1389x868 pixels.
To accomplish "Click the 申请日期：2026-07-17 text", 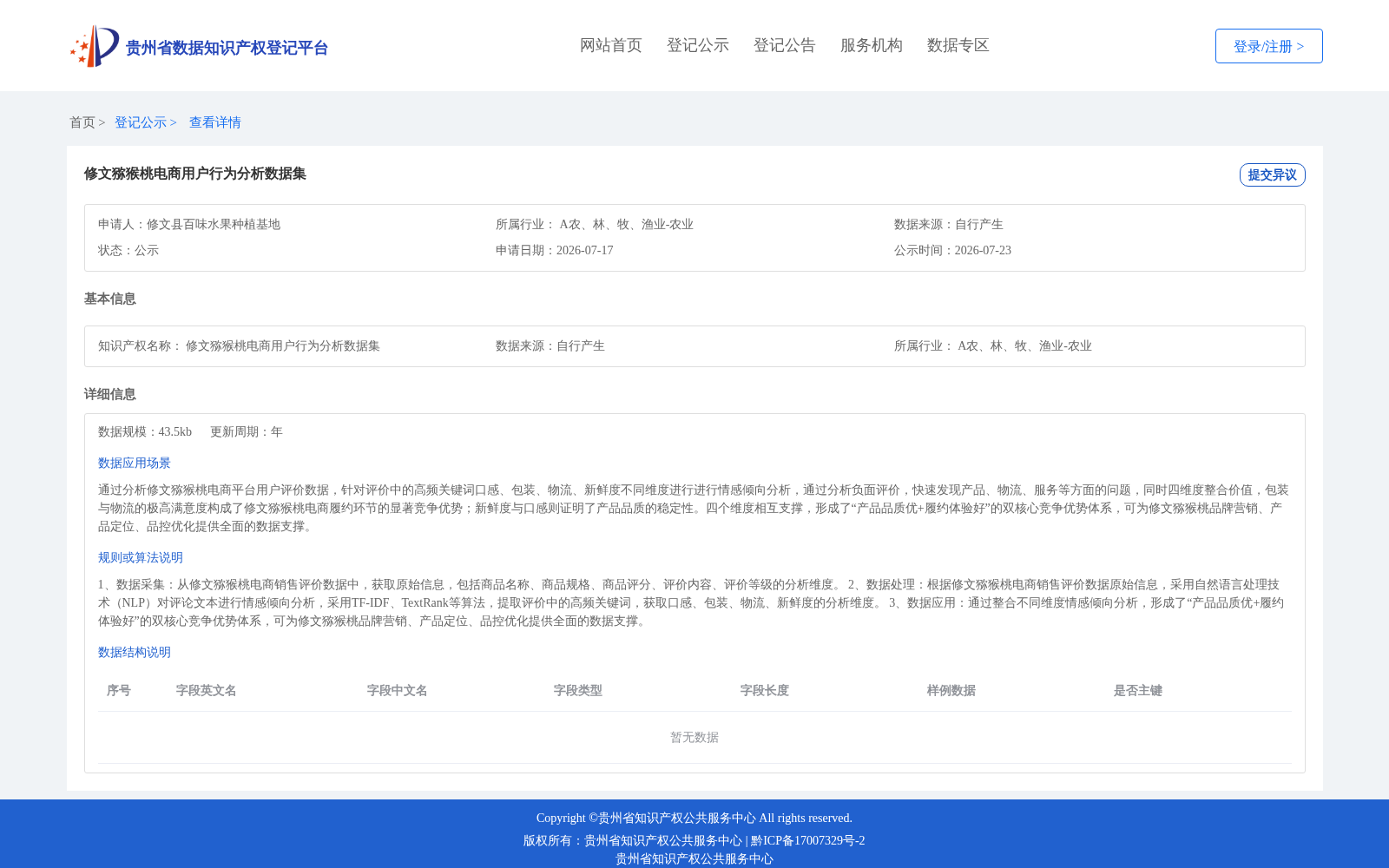I will tap(555, 250).
